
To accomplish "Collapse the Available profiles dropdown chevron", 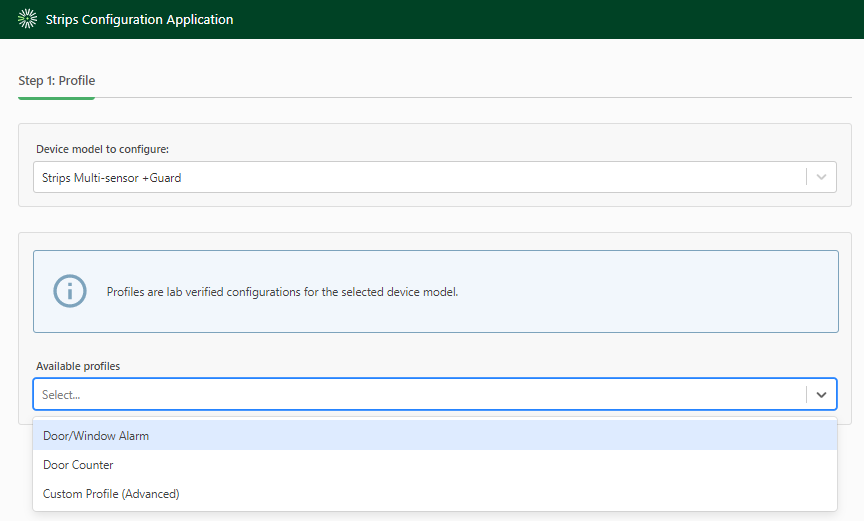I will point(821,394).
